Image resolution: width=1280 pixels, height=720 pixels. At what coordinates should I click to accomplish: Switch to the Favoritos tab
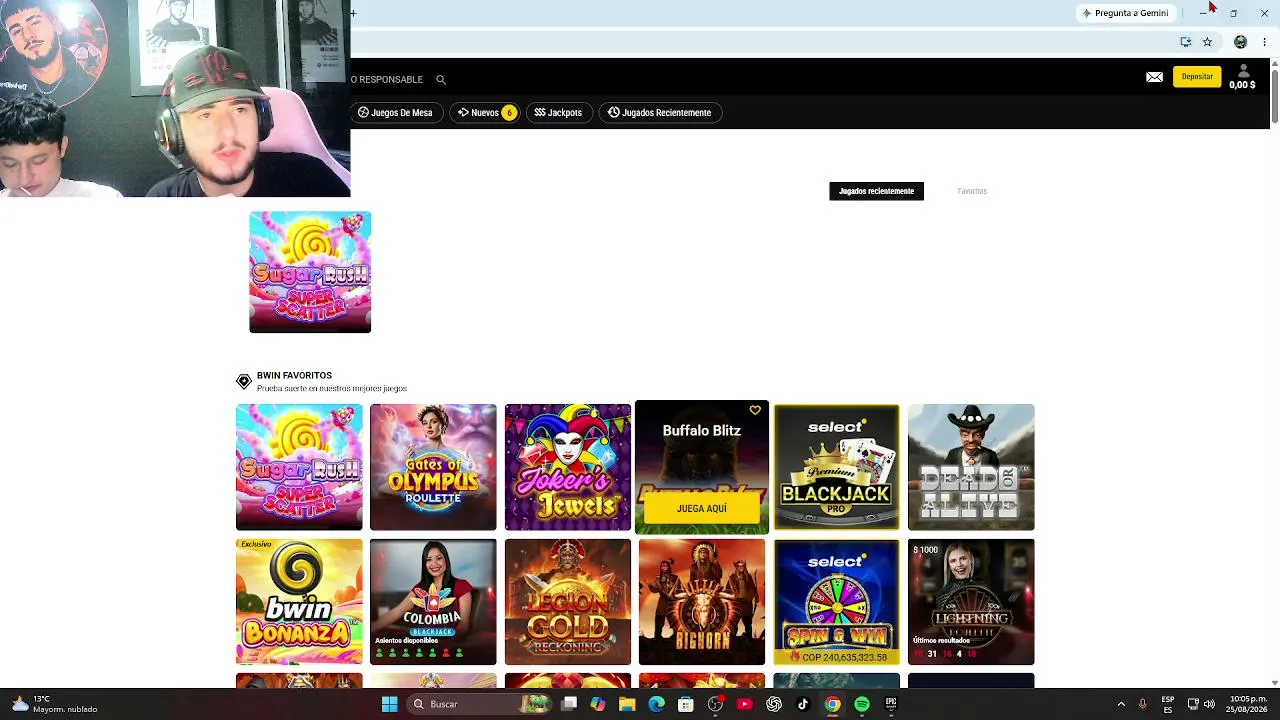point(972,191)
